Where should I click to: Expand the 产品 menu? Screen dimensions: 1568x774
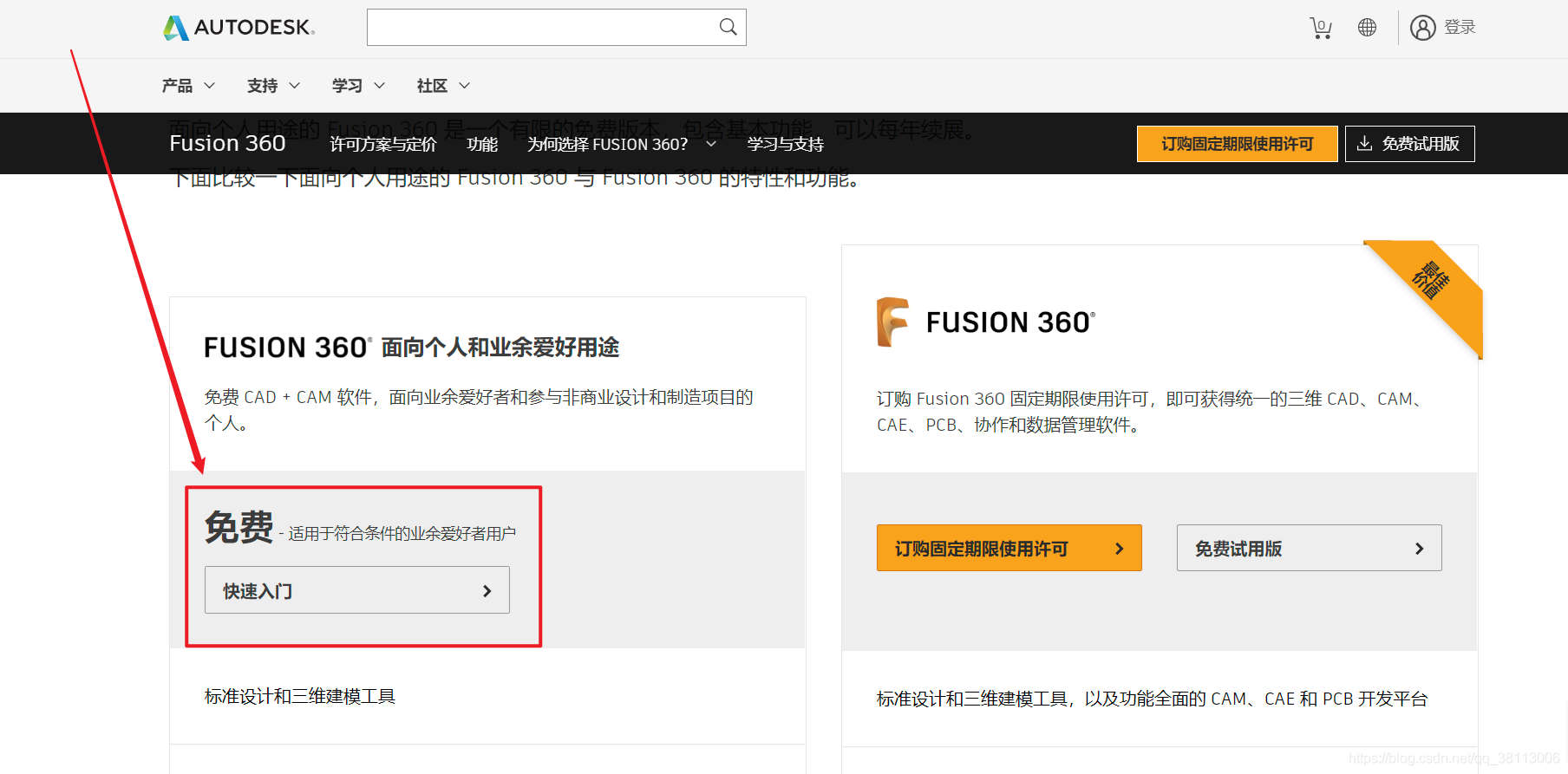[188, 86]
